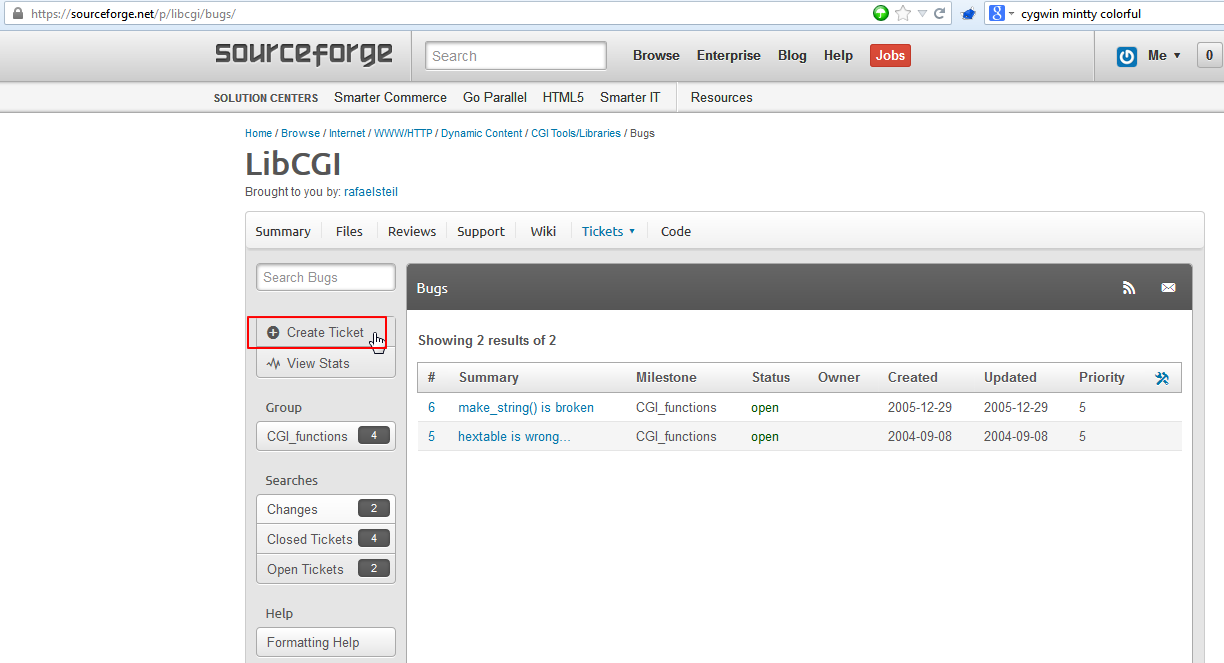
Task: Open the Summary tab
Action: (x=283, y=231)
